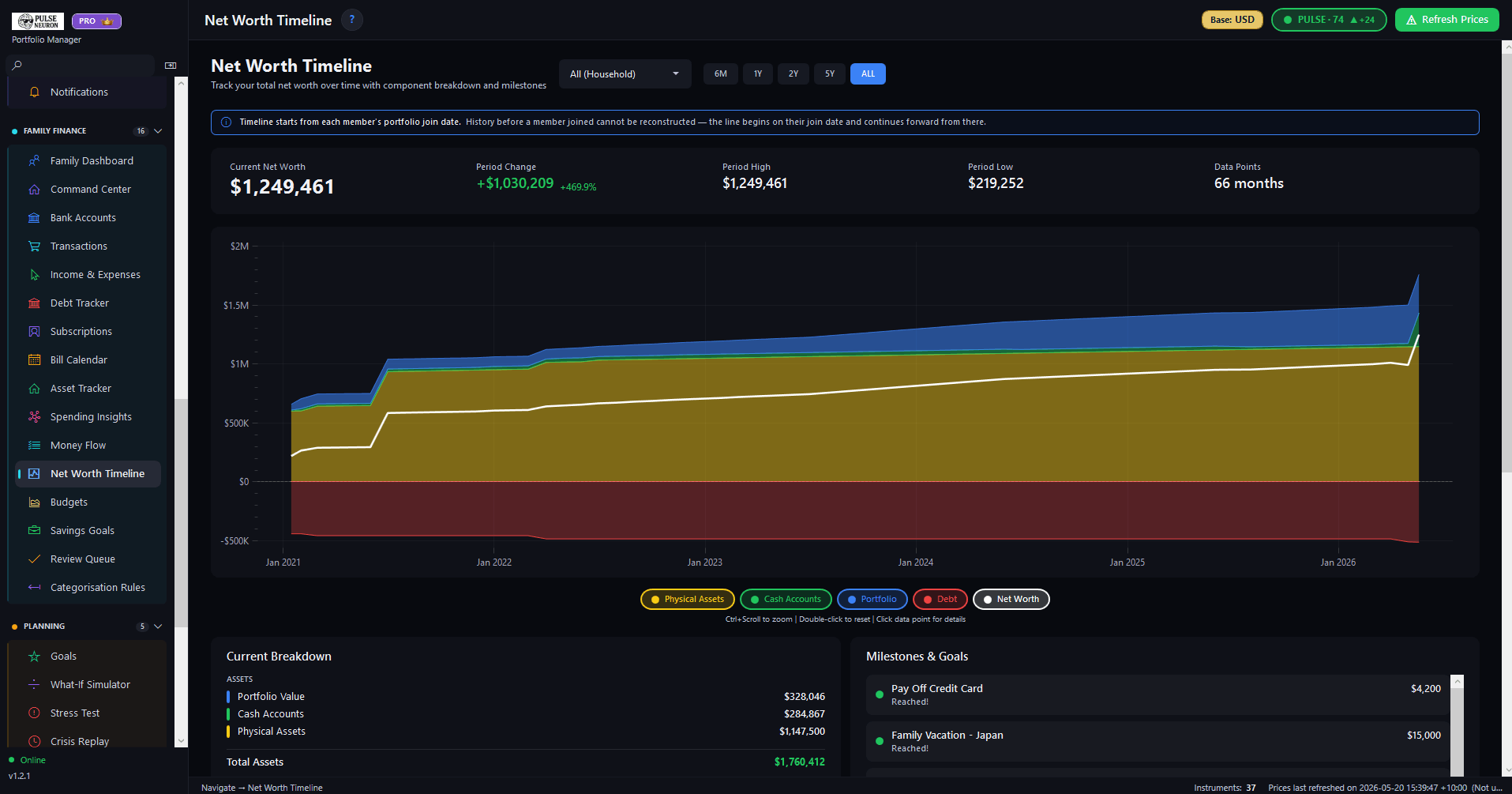1512x794 pixels.
Task: Click the What-If Simulator icon
Action: [34, 685]
